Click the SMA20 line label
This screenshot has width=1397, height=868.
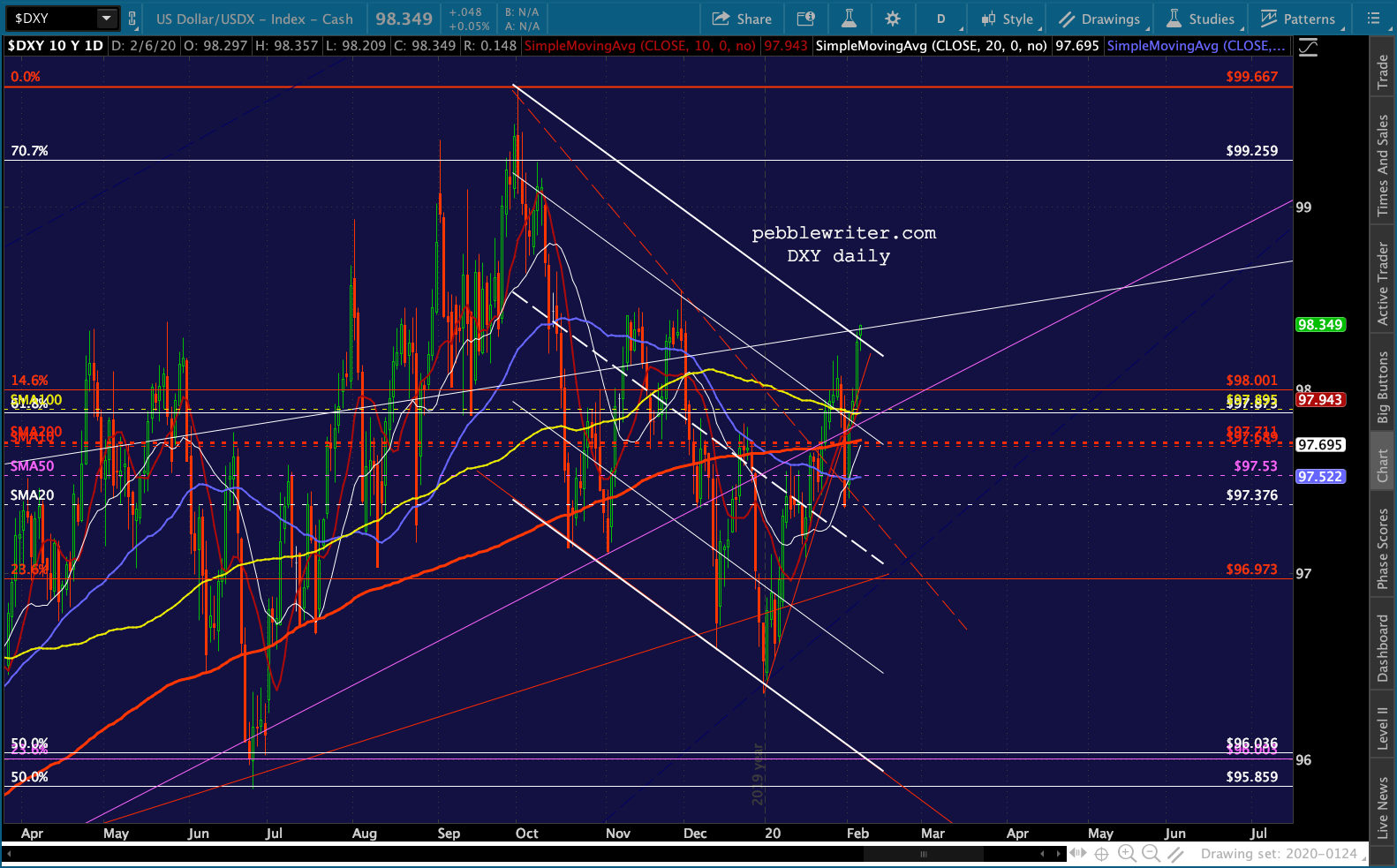point(32,495)
